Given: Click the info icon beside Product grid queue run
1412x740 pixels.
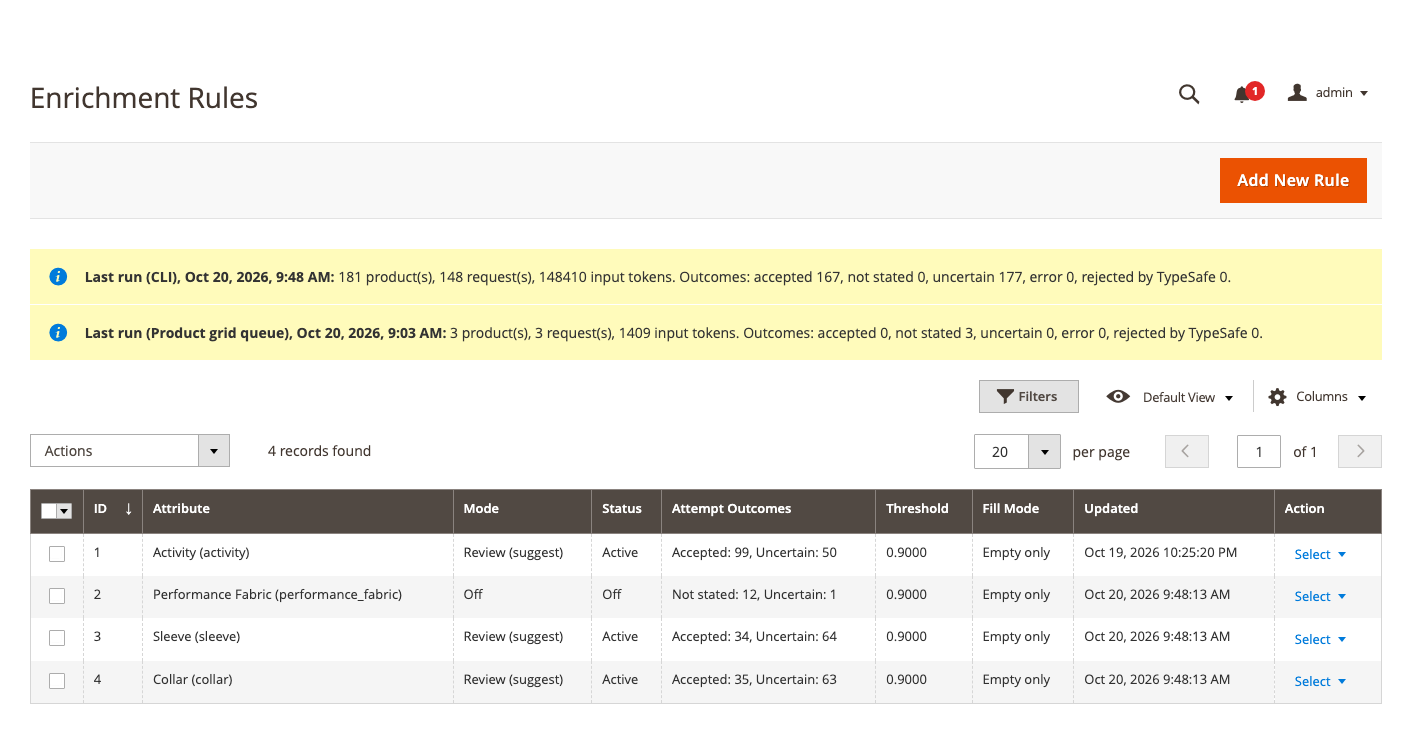Looking at the screenshot, I should point(58,333).
